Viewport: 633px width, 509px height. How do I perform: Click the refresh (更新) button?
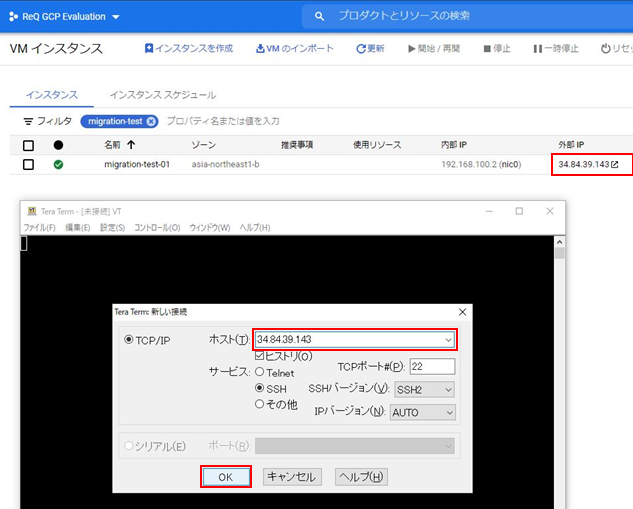point(370,48)
